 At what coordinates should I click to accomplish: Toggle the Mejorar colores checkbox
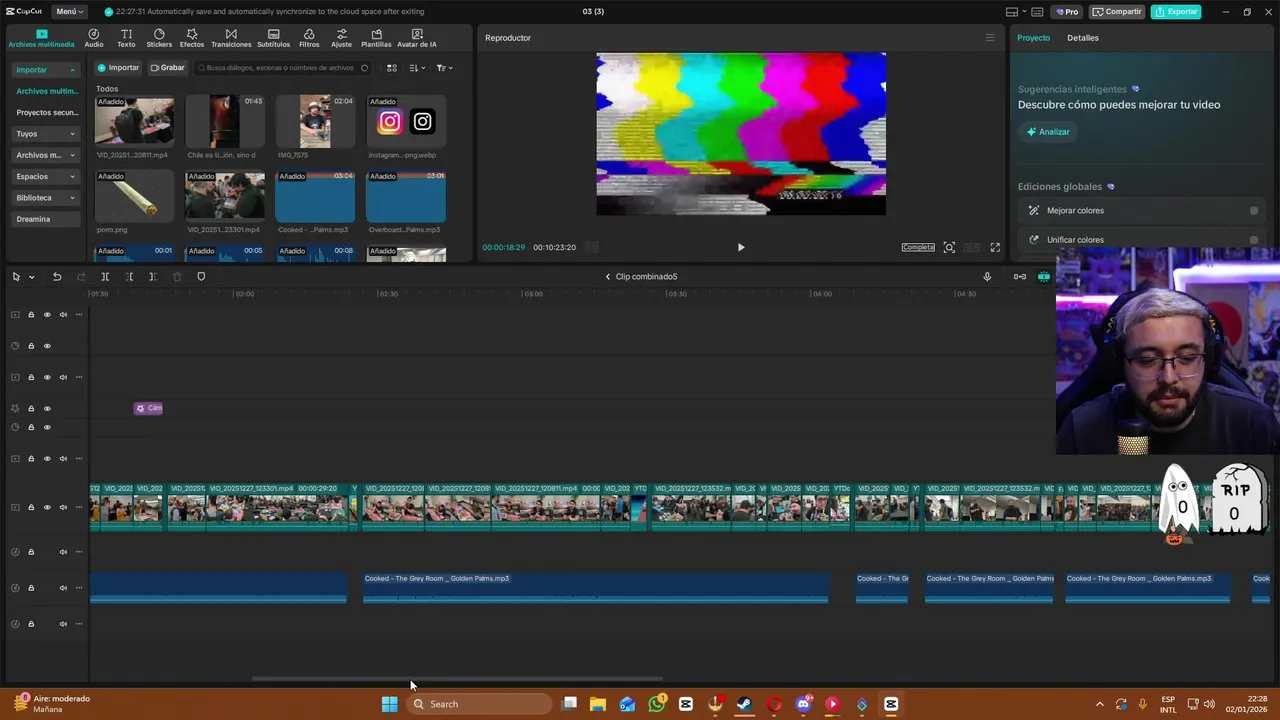point(1254,211)
